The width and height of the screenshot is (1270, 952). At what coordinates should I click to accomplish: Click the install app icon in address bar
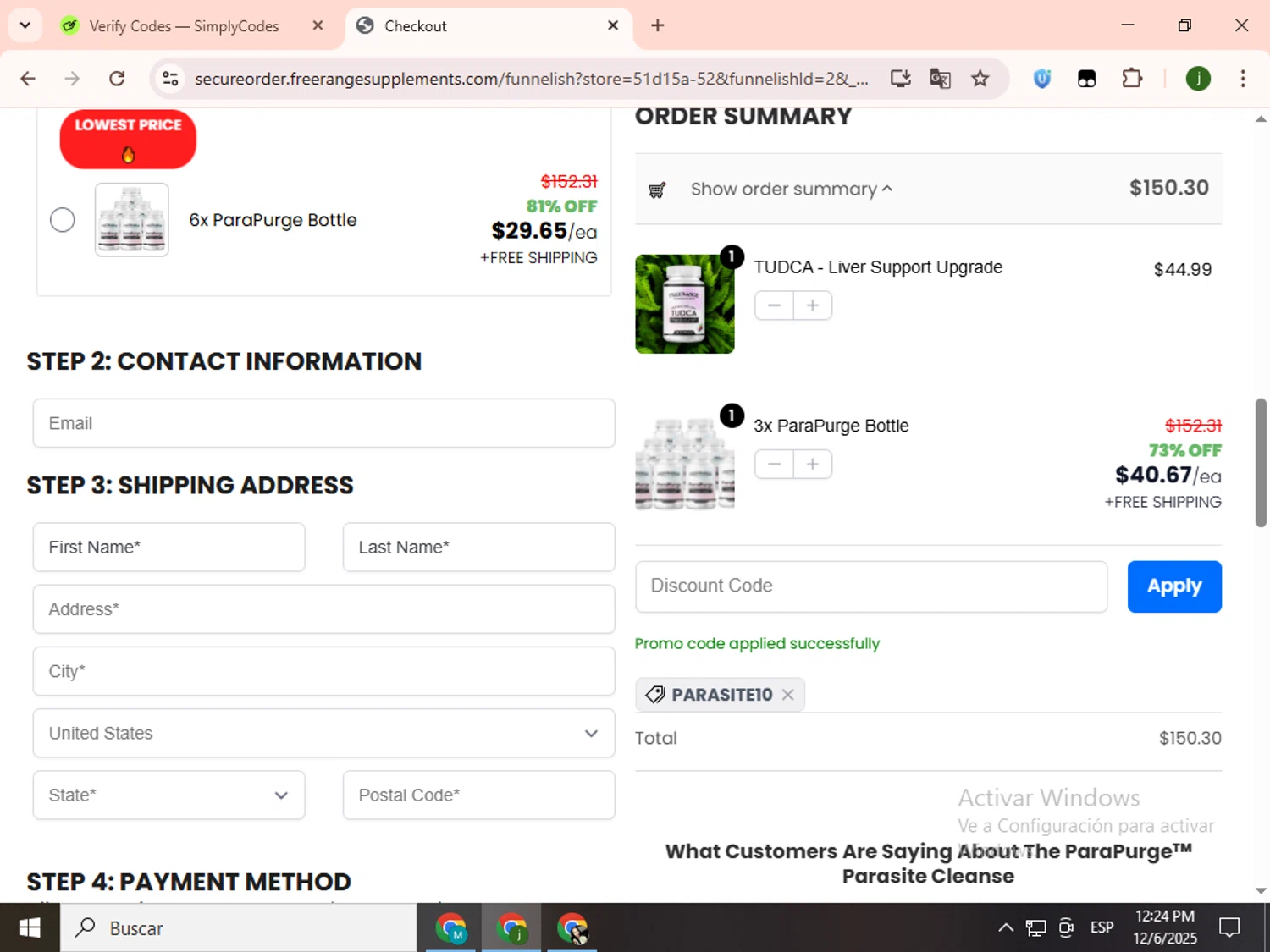point(900,79)
